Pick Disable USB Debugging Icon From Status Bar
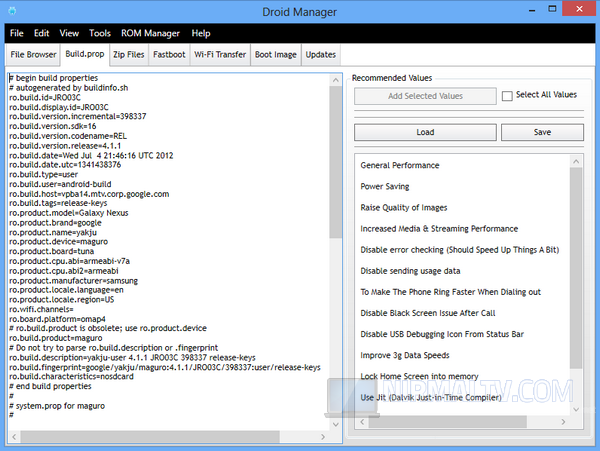600x451 pixels. click(x=442, y=334)
